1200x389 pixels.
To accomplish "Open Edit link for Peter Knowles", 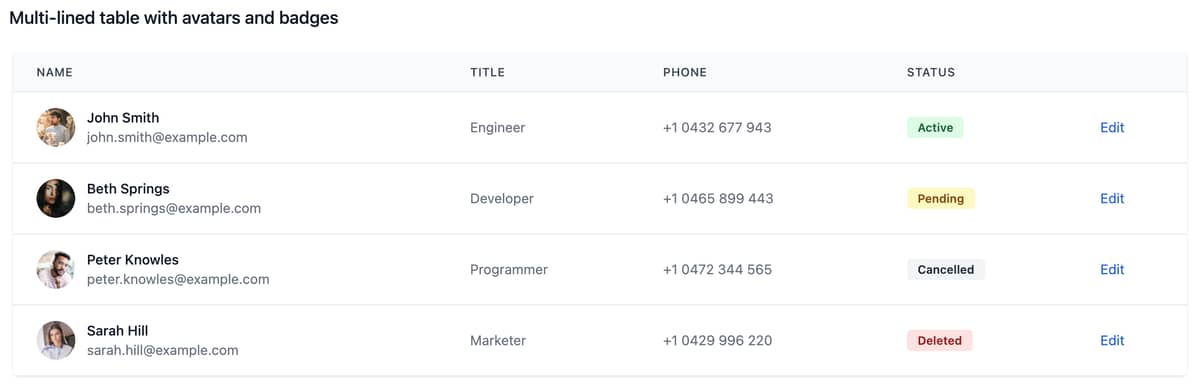I will [x=1112, y=269].
